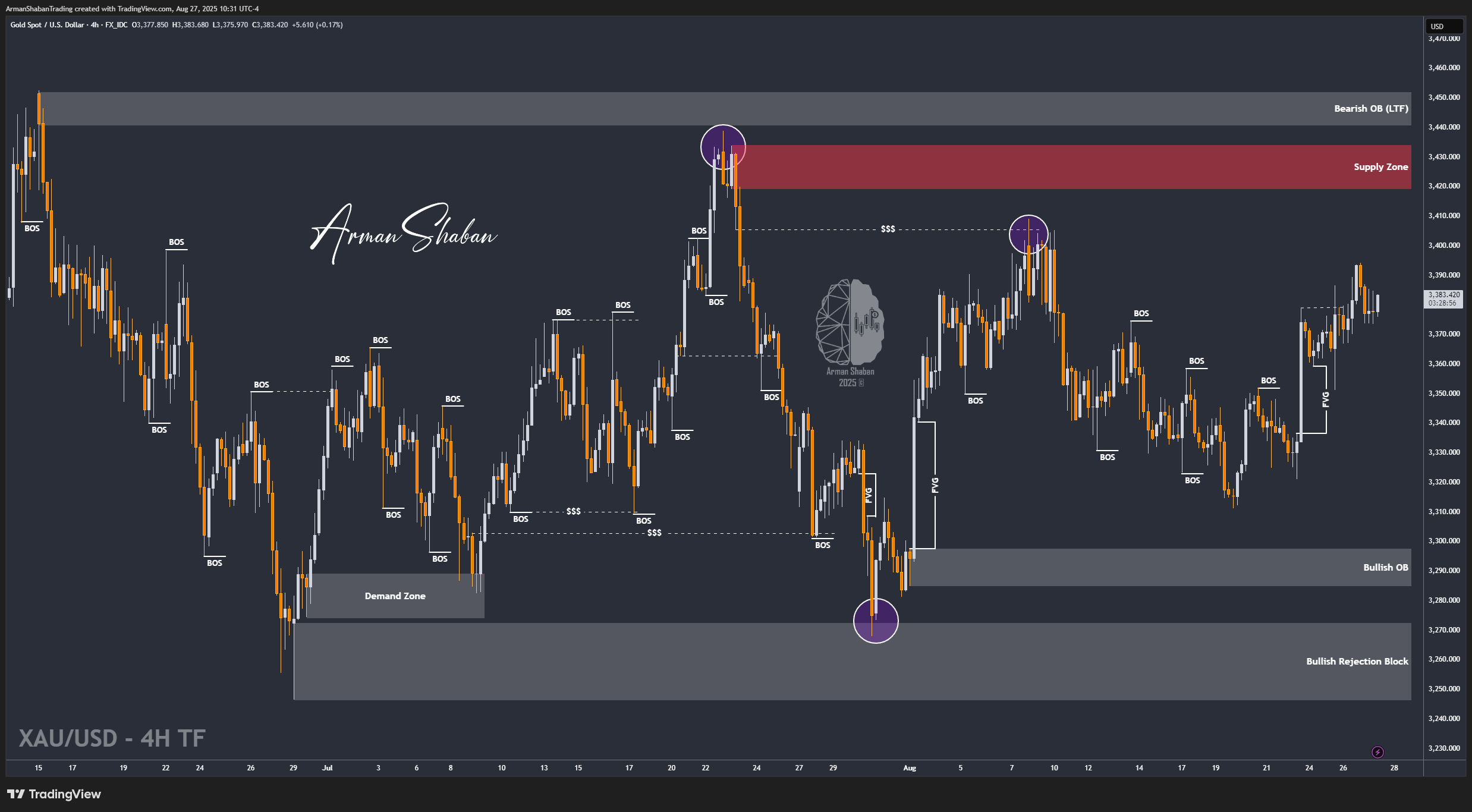This screenshot has width=1472, height=812.
Task: Click the 3,230.000 price scale label
Action: tap(1444, 748)
